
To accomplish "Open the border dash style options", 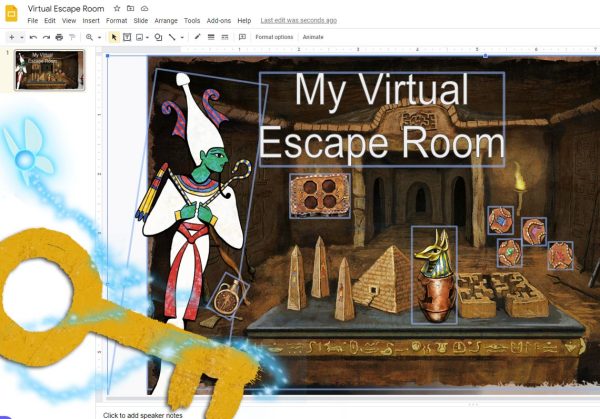I will (225, 37).
